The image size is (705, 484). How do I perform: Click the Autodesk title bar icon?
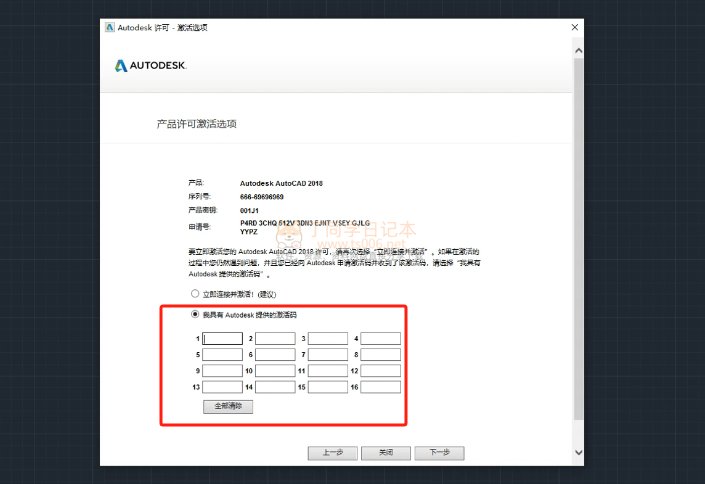[x=110, y=27]
